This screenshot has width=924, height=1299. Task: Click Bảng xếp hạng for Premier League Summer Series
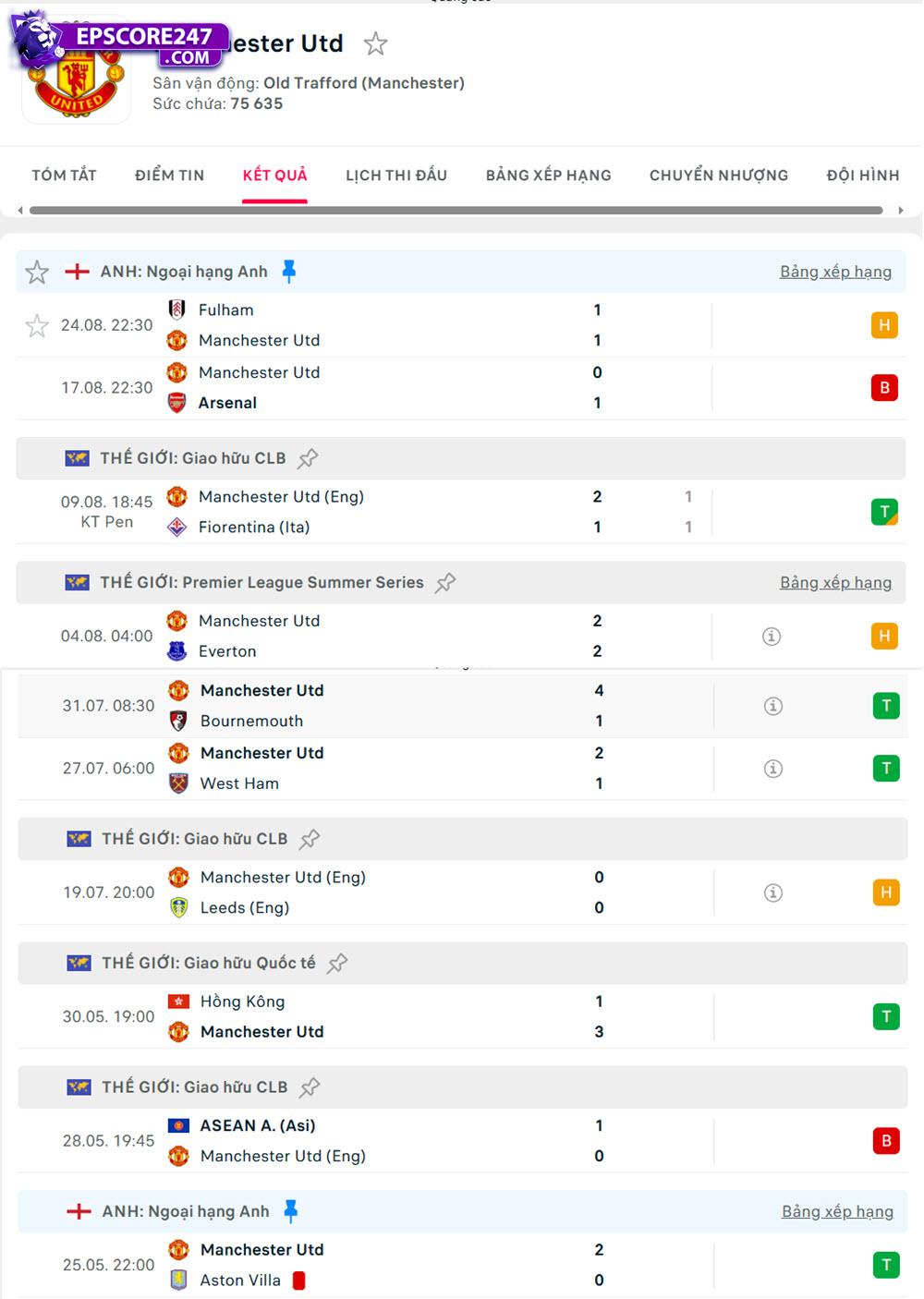point(835,582)
